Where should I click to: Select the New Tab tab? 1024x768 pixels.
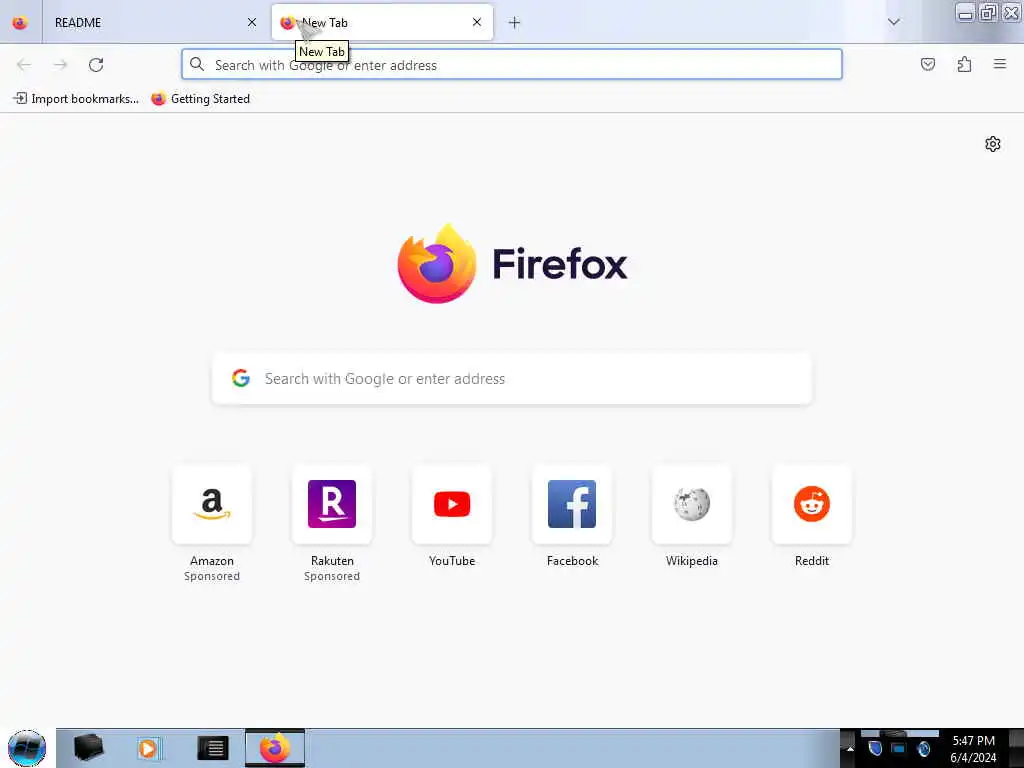click(x=382, y=23)
